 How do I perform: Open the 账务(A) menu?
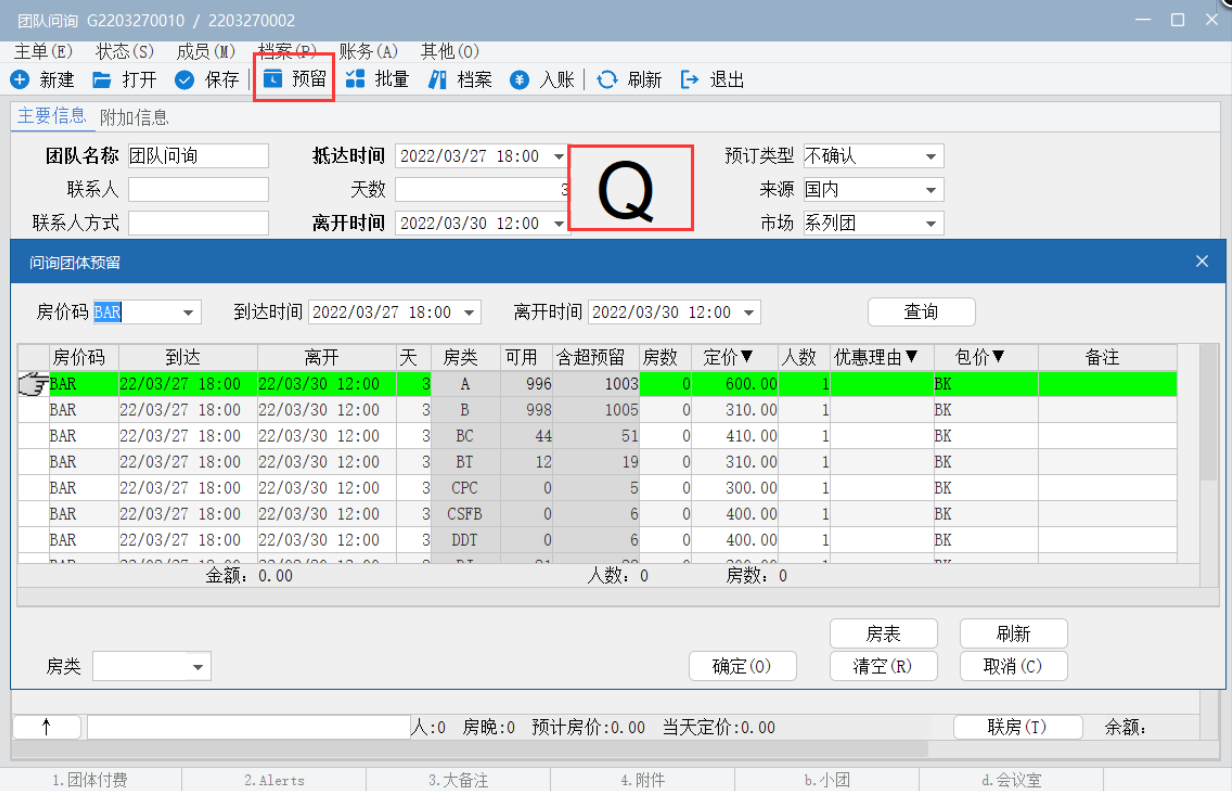(368, 51)
